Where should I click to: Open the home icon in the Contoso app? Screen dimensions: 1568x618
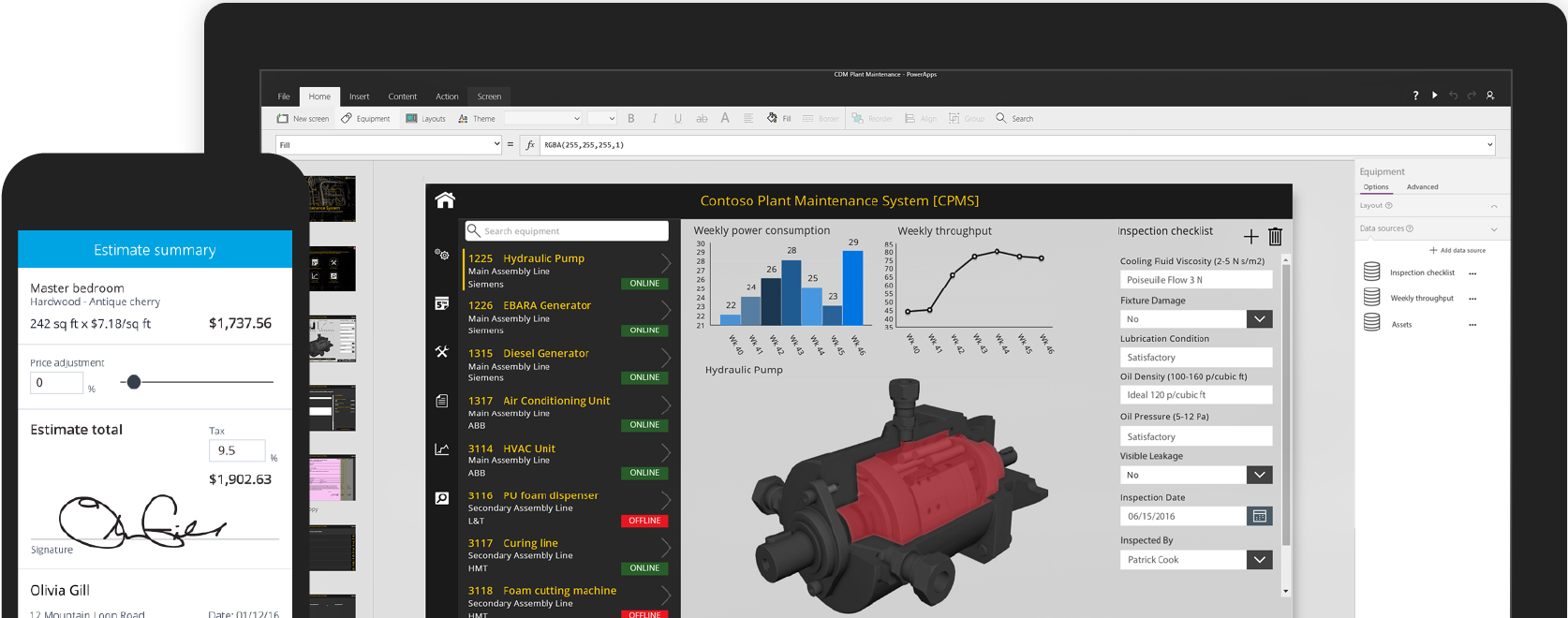click(x=445, y=199)
